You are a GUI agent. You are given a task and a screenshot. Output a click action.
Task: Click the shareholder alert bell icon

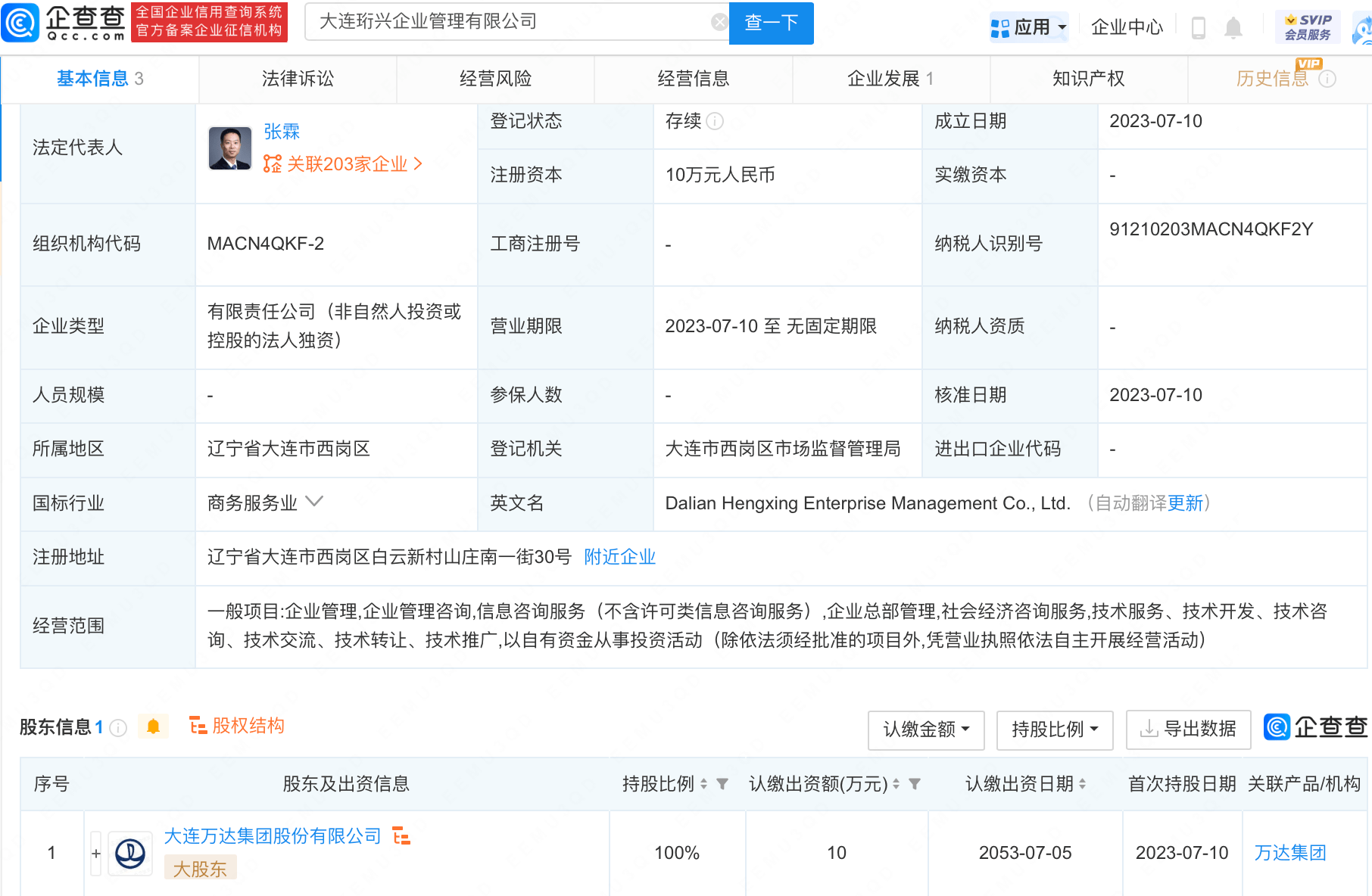[153, 727]
